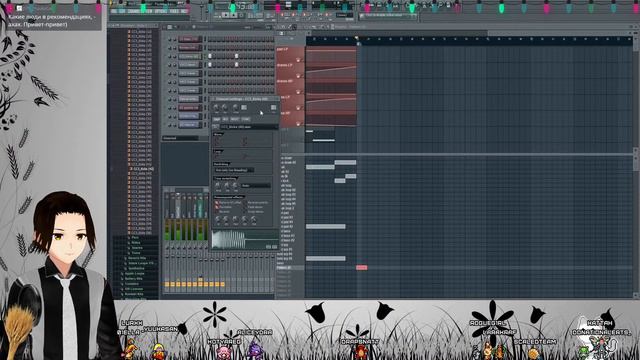
Task: Click the mini mixer level meters above the faders
Action: 186,229
